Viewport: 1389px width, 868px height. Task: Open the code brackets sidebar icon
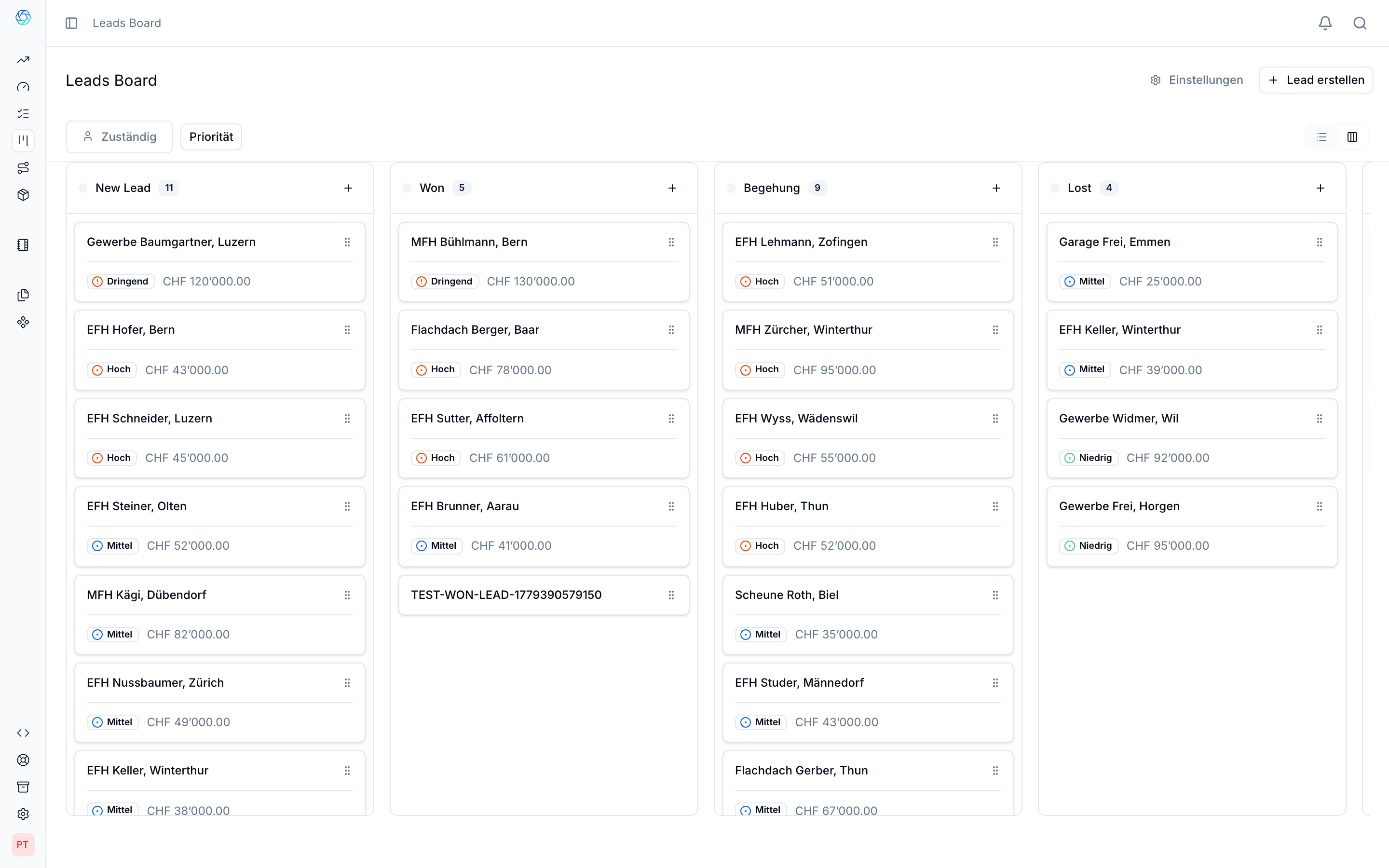tap(23, 733)
